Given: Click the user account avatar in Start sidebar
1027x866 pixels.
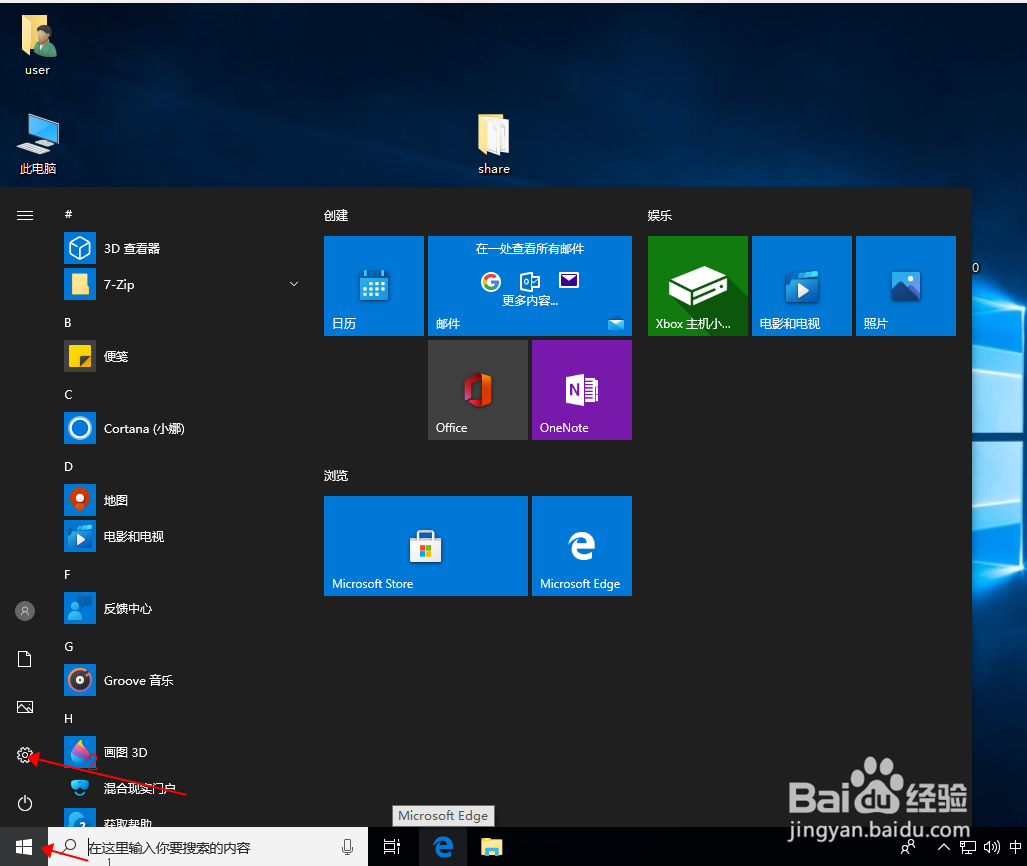Looking at the screenshot, I should pyautogui.click(x=25, y=611).
